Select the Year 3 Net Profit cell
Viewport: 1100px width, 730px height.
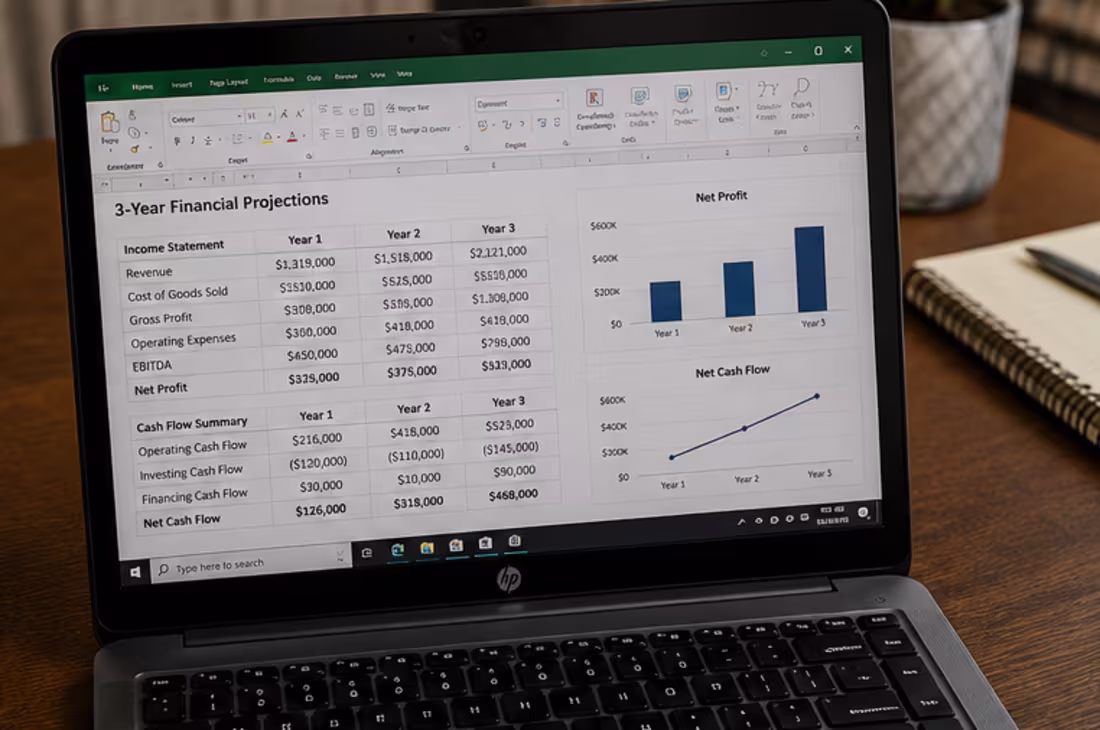click(506, 365)
